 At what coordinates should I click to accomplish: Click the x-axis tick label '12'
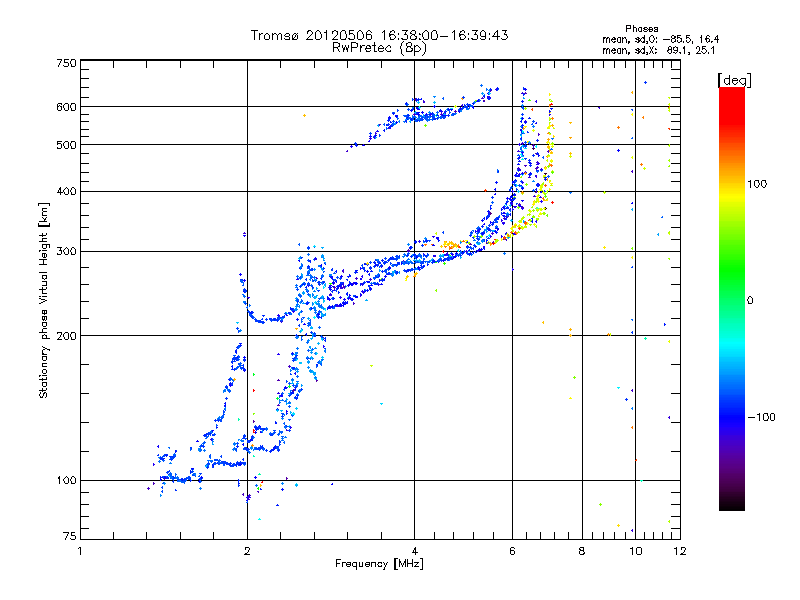(x=680, y=552)
